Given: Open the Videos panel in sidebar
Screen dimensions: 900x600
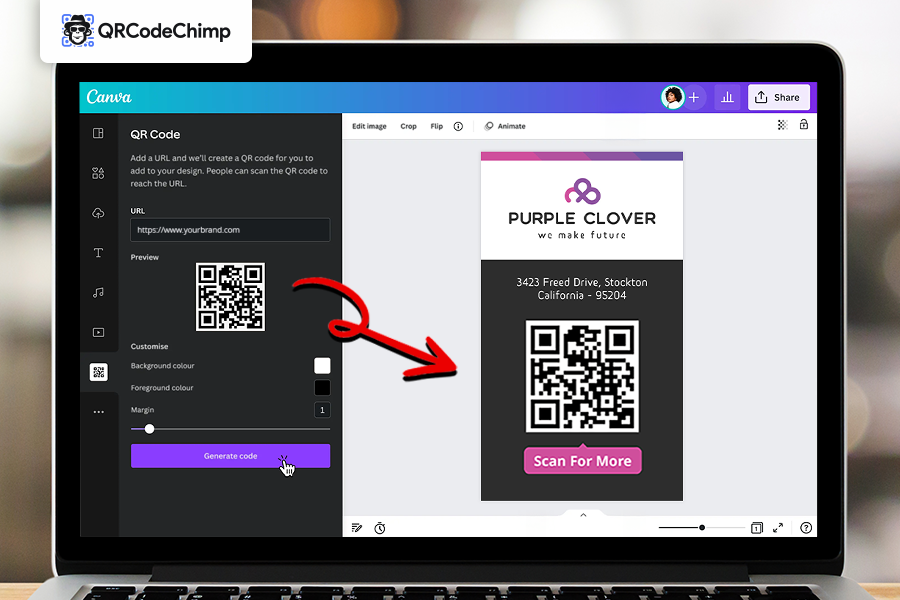Looking at the screenshot, I should pyautogui.click(x=98, y=332).
